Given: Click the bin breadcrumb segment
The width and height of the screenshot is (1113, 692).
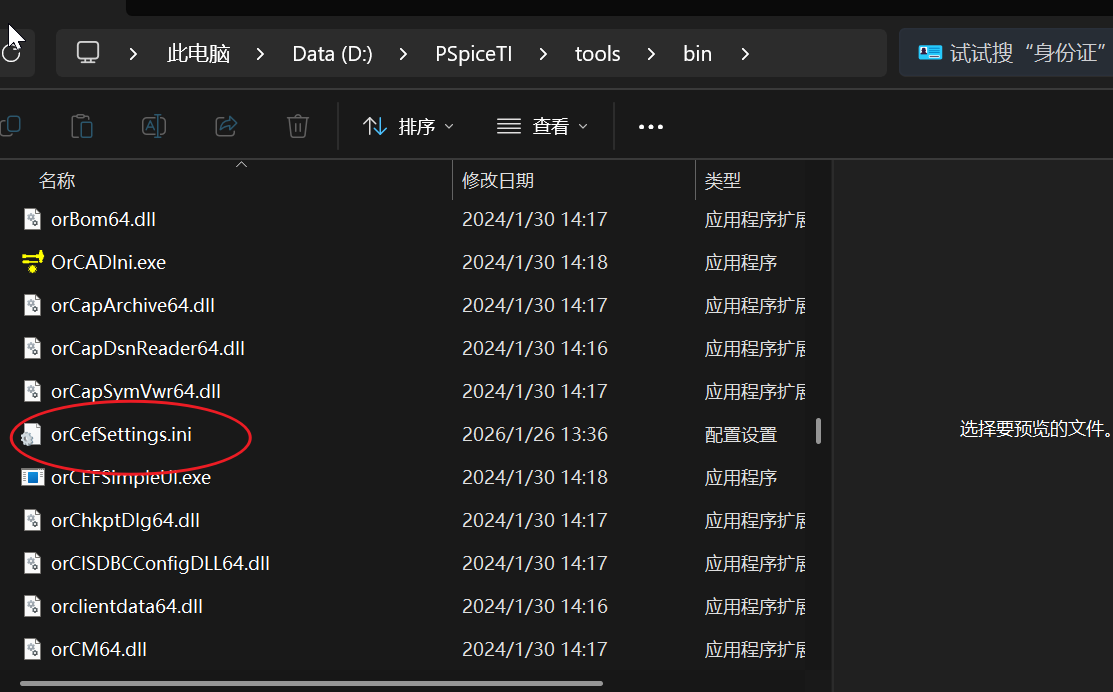Looking at the screenshot, I should point(697,54).
